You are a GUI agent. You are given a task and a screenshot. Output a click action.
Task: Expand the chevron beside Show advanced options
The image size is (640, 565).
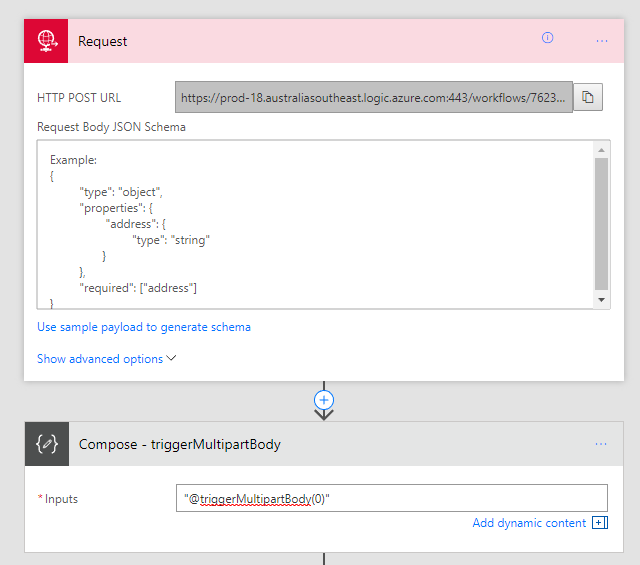(172, 358)
